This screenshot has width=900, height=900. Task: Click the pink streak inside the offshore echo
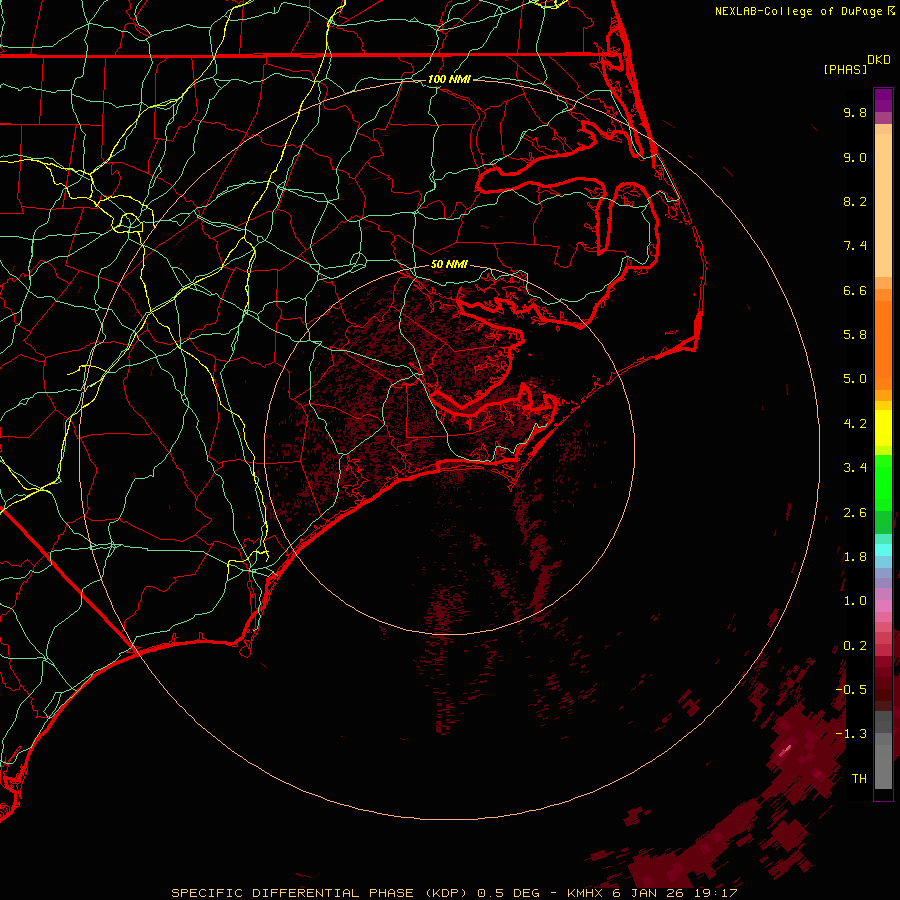[785, 748]
